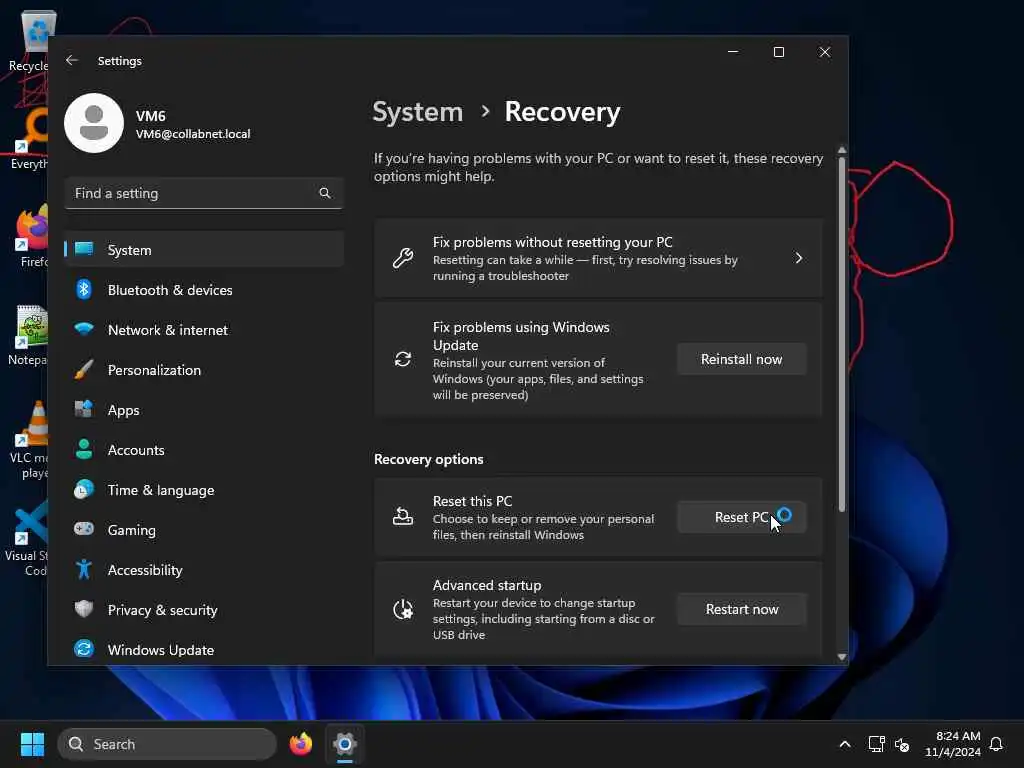The image size is (1024, 768).
Task: Open the Accessibility figure icon
Action: [84, 569]
